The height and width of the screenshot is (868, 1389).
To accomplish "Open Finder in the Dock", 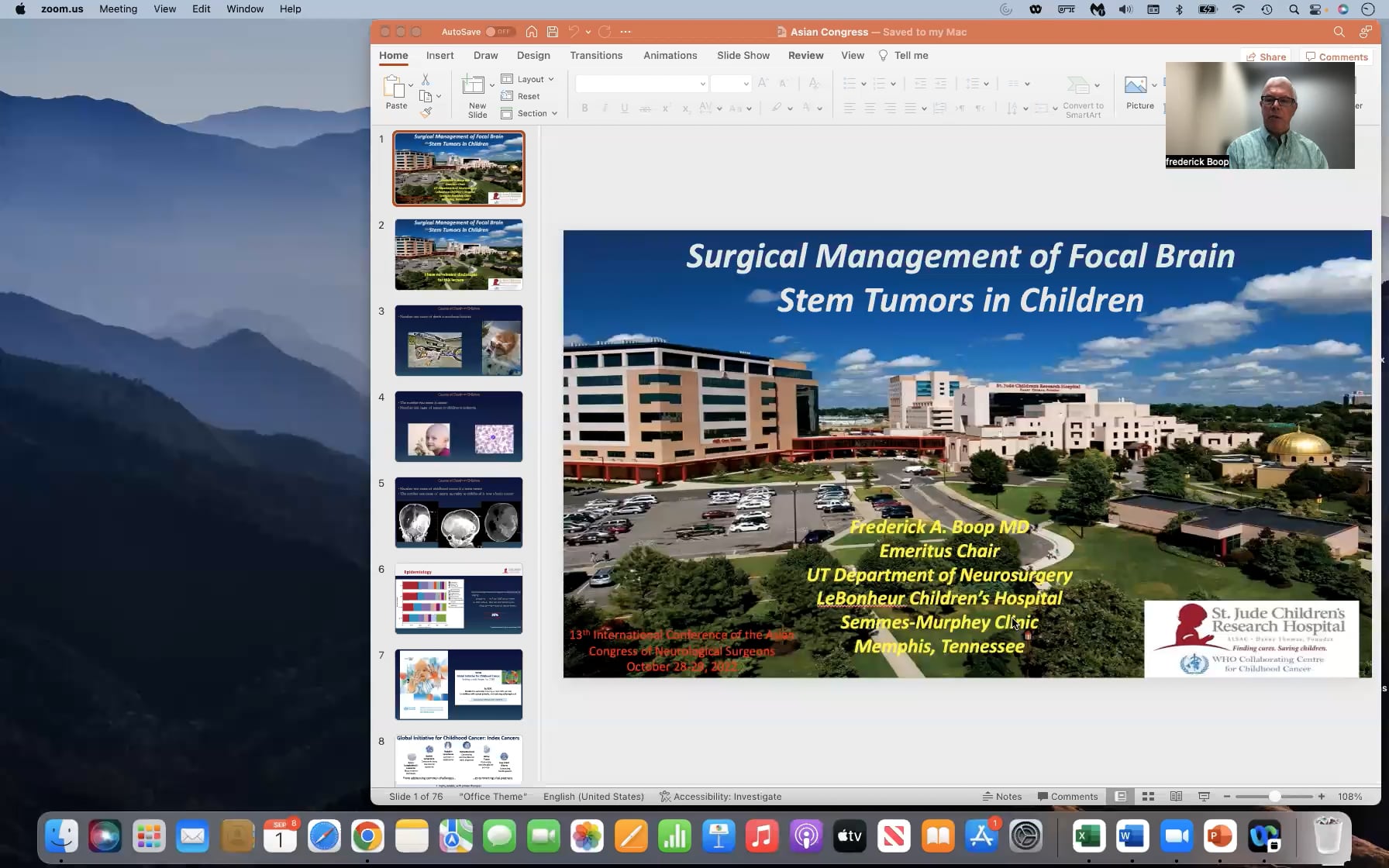I will point(61,836).
